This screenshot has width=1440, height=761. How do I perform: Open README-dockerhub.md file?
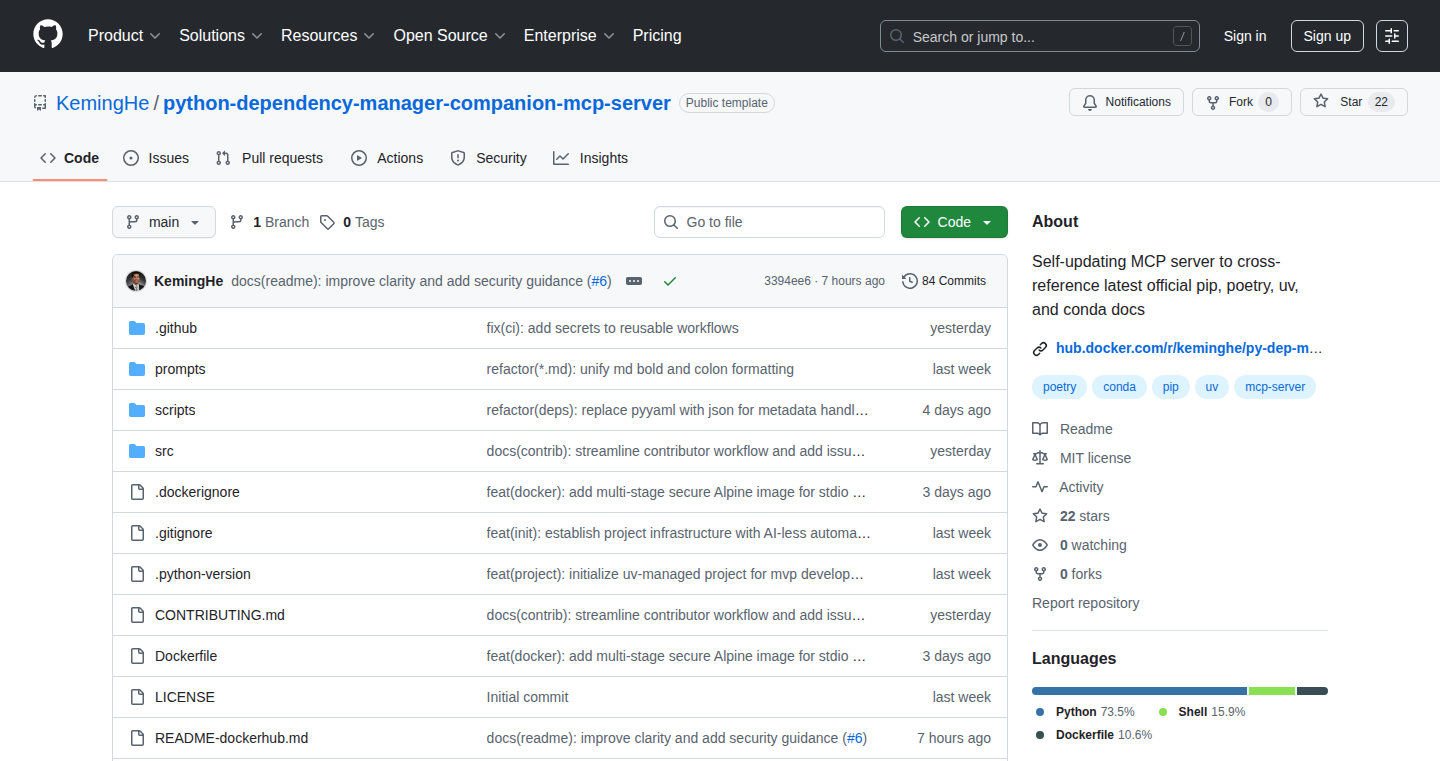point(231,738)
